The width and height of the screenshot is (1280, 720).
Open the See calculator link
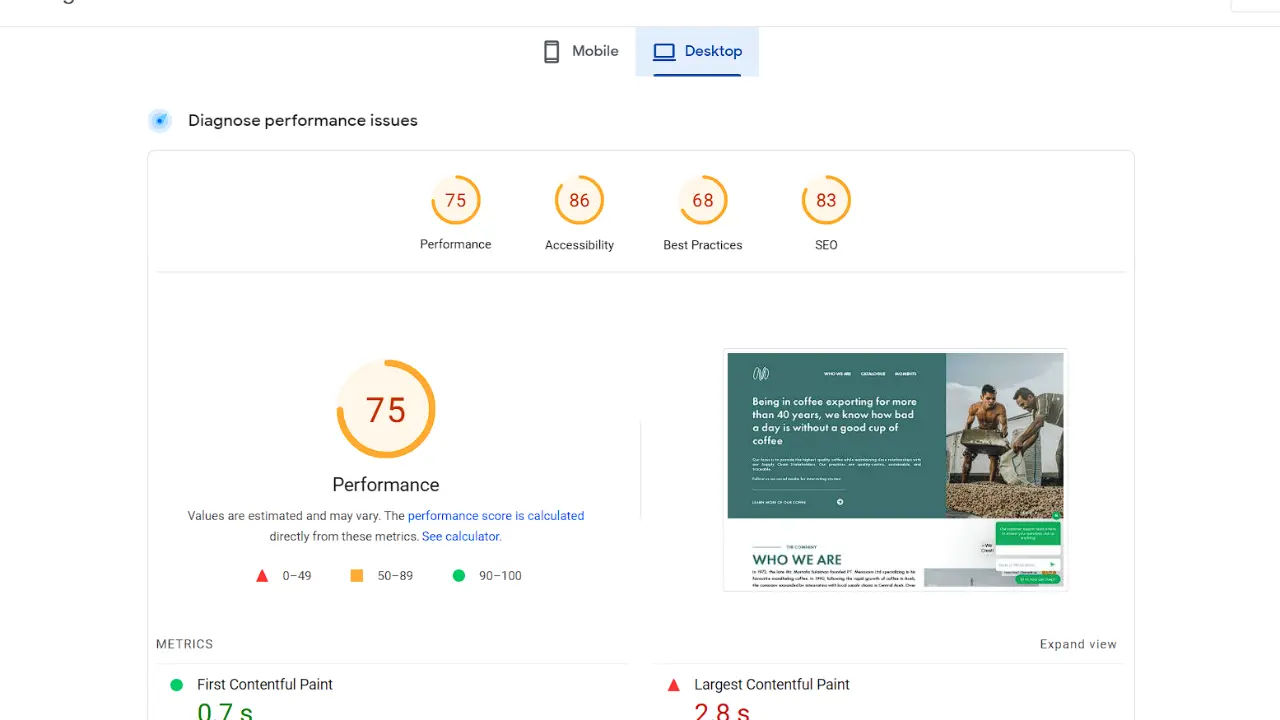click(460, 537)
